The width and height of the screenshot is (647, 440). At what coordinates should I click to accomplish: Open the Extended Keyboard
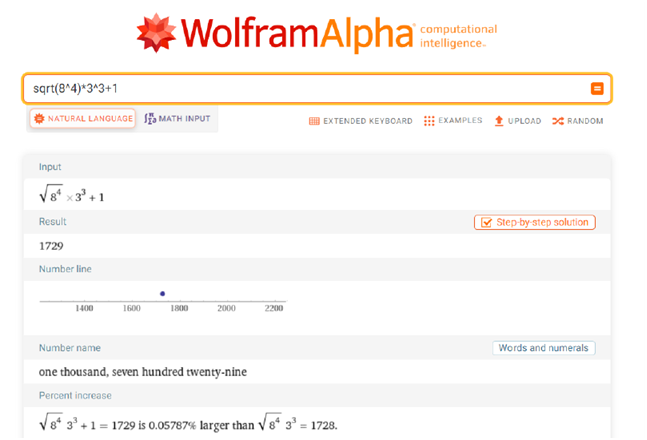(361, 121)
